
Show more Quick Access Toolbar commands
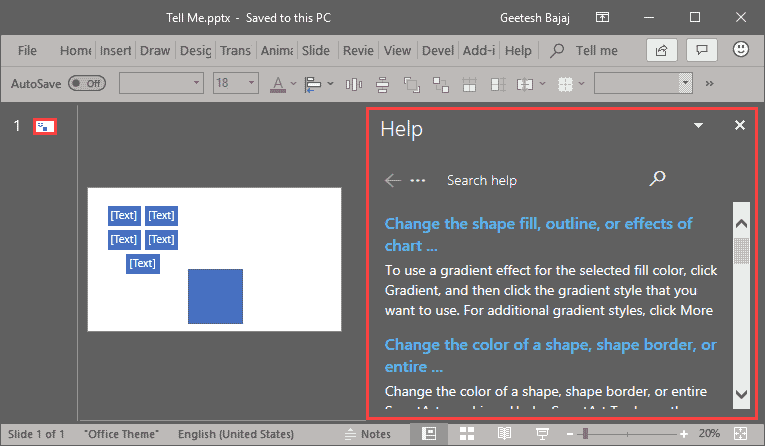tap(709, 84)
